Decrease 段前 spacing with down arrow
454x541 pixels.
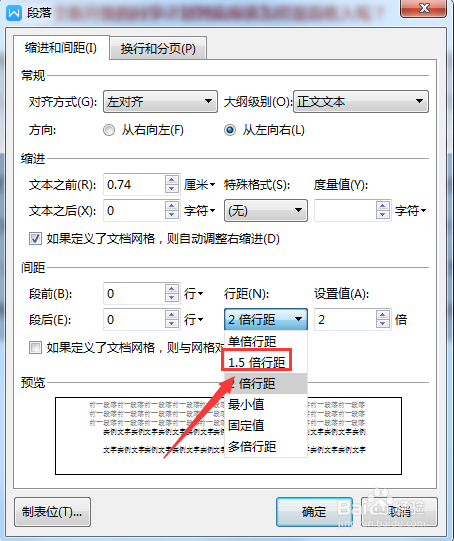(172, 298)
